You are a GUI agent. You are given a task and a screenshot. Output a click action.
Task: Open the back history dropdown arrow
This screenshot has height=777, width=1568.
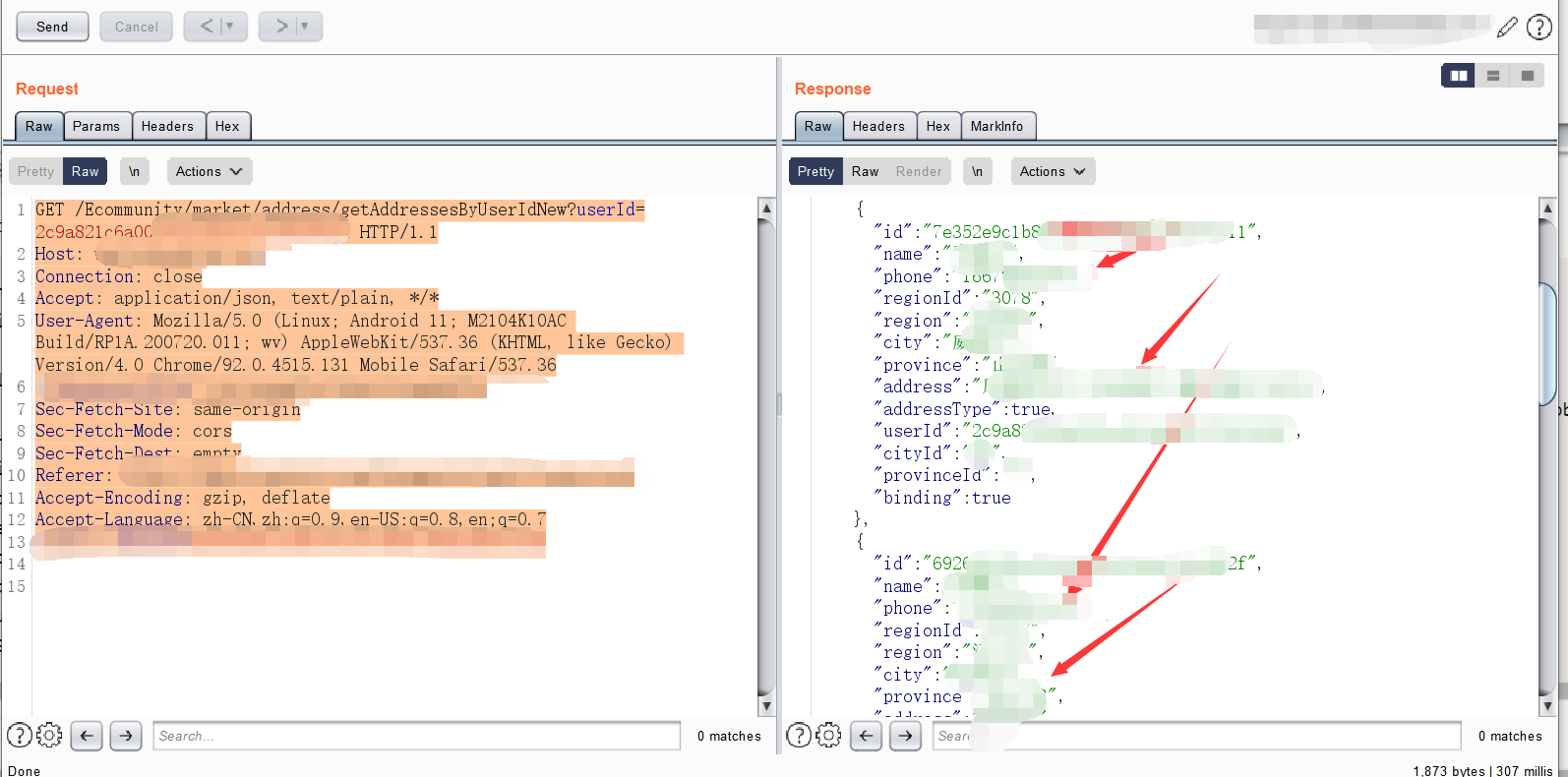point(230,27)
